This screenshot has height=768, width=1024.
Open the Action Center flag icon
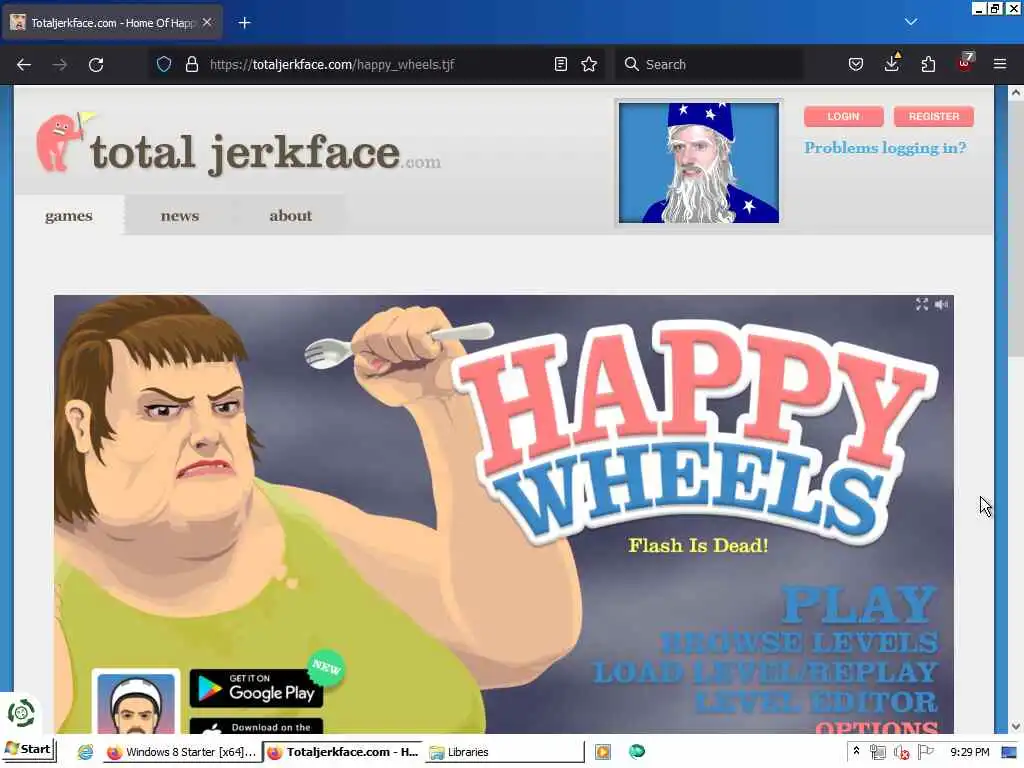[926, 752]
